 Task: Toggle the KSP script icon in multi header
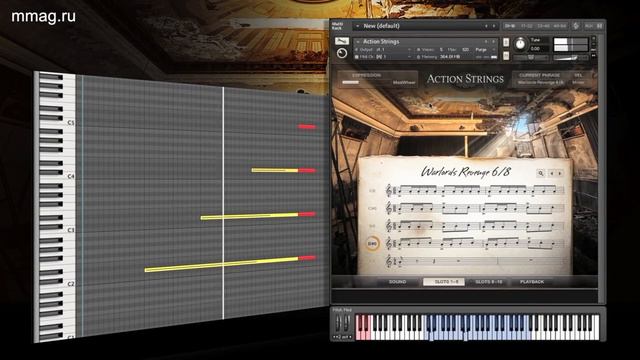tap(576, 26)
